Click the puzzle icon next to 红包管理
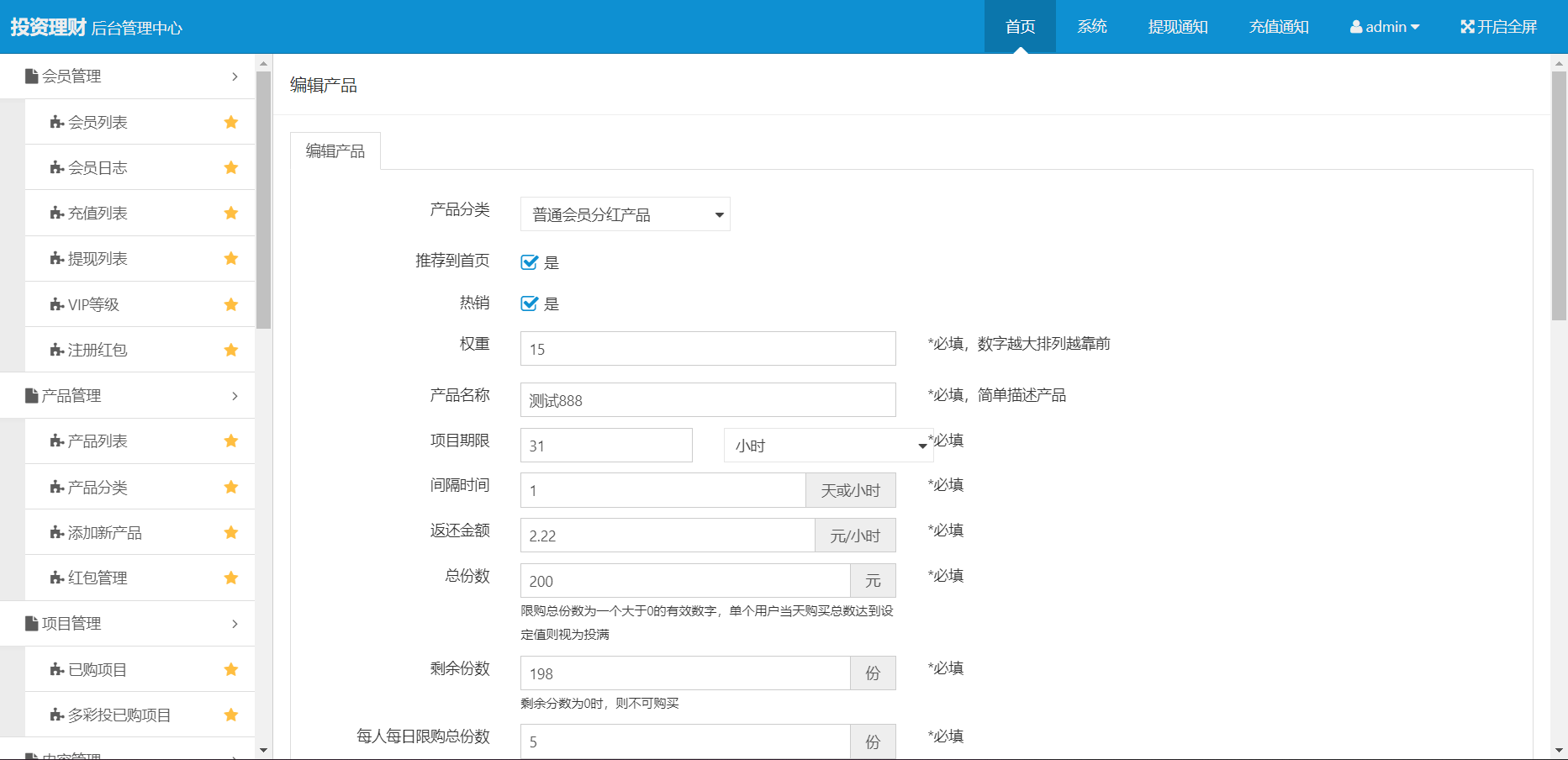 pyautogui.click(x=57, y=578)
